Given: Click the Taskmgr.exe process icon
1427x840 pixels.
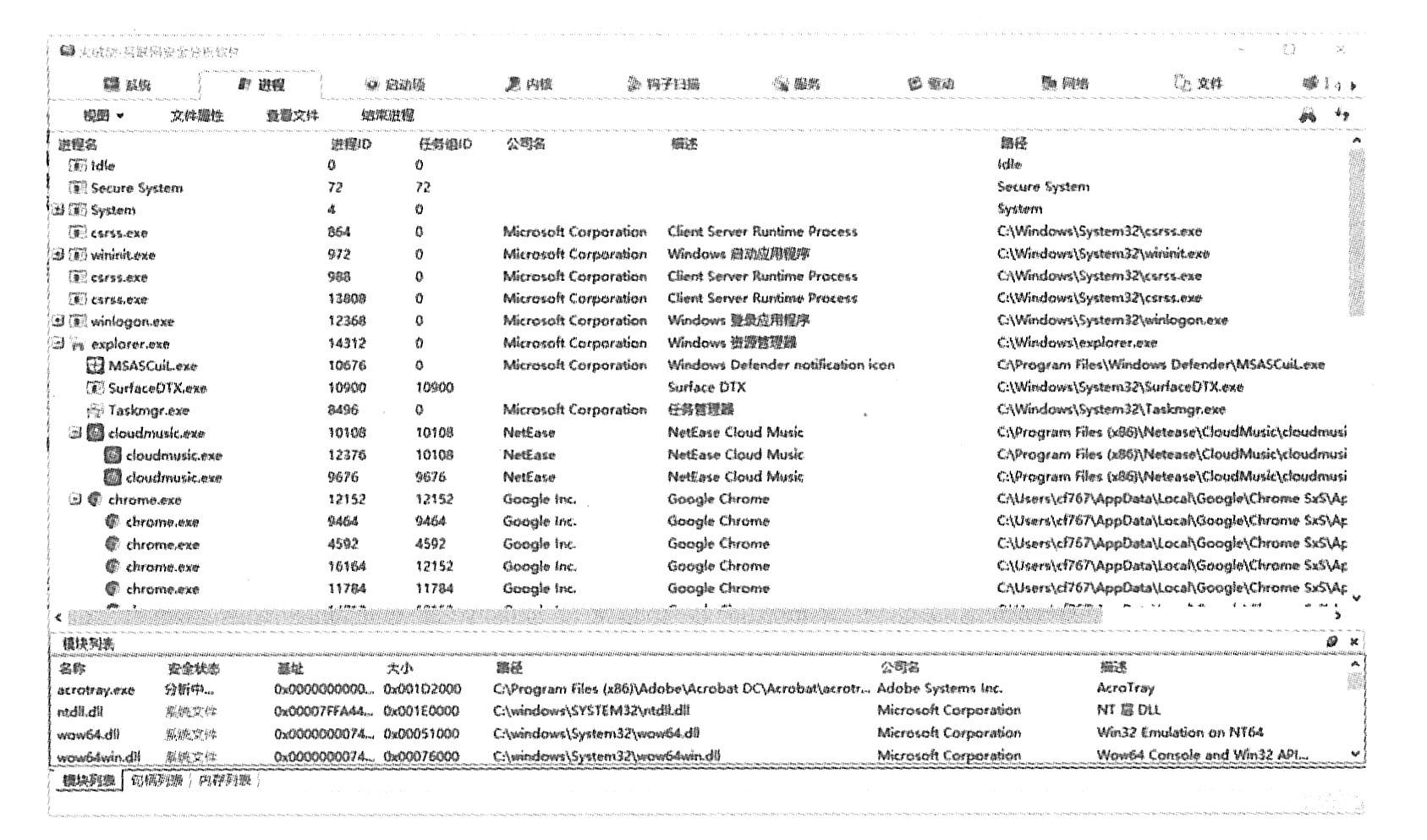Looking at the screenshot, I should (x=96, y=410).
